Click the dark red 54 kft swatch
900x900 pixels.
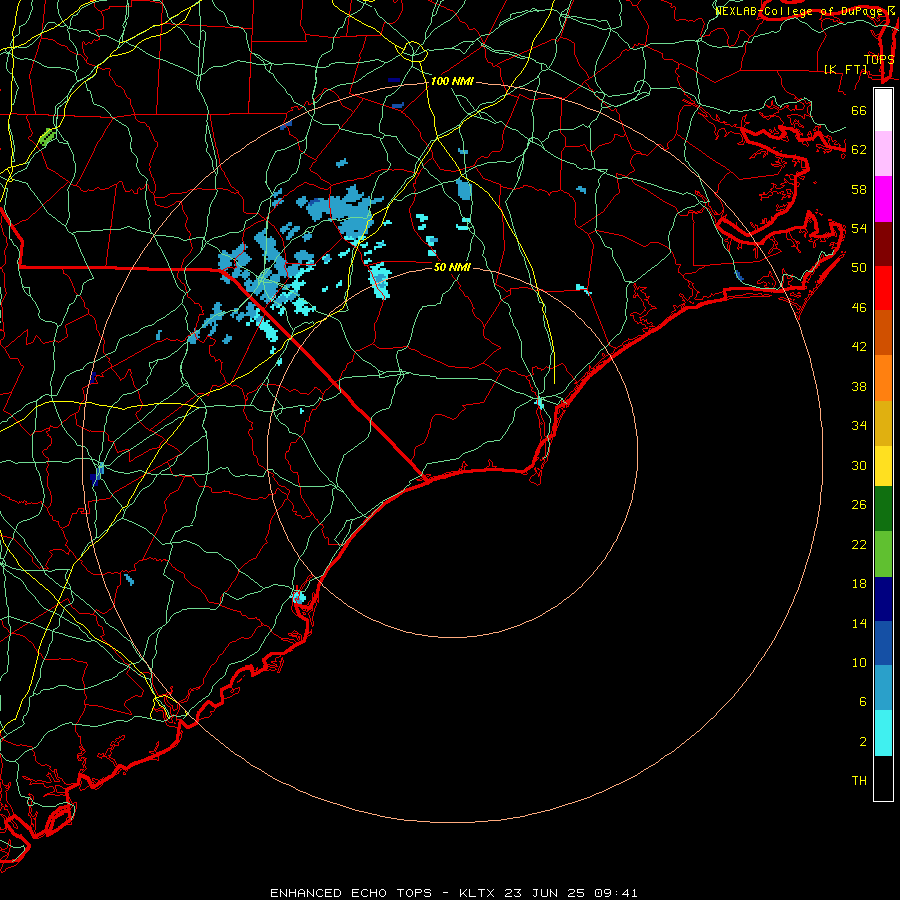(883, 244)
